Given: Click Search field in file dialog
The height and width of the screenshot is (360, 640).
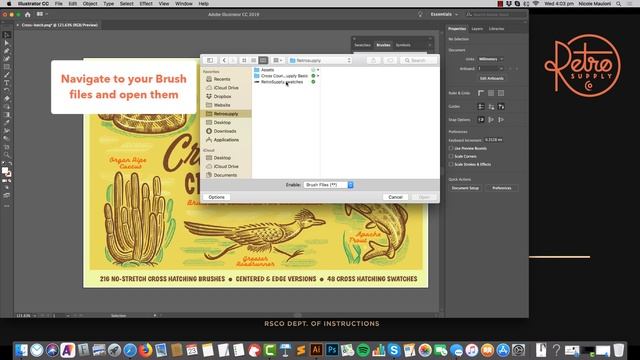Looking at the screenshot, I should 418,60.
